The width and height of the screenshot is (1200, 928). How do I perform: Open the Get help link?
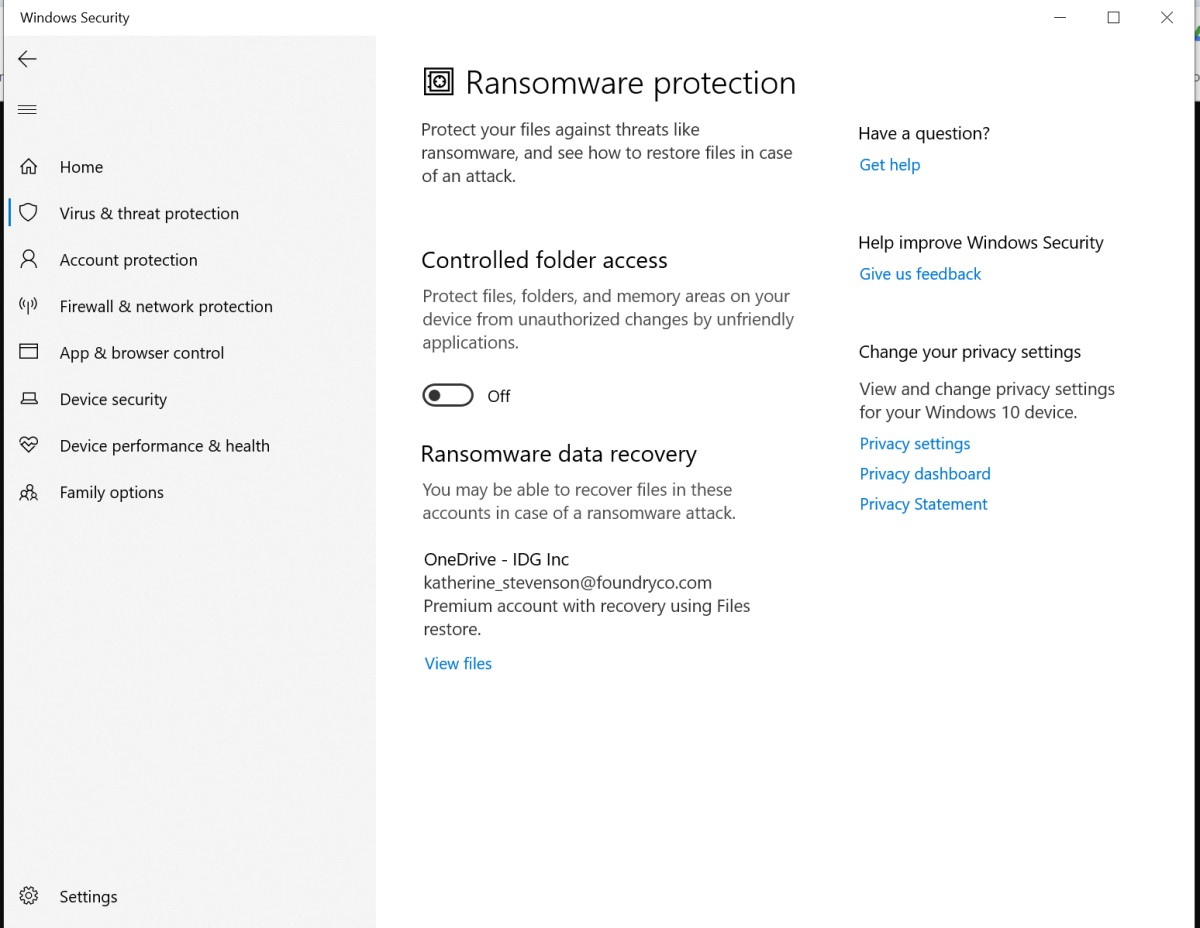pyautogui.click(x=889, y=164)
